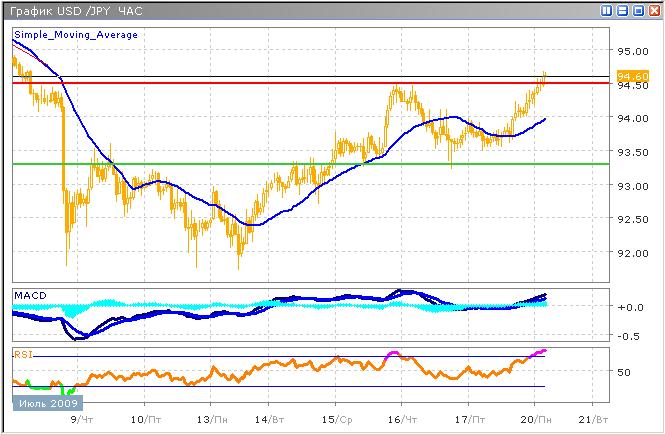Image resolution: width=665 pixels, height=435 pixels.
Task: Click the pause-style button in title bar
Action: [x=606, y=11]
